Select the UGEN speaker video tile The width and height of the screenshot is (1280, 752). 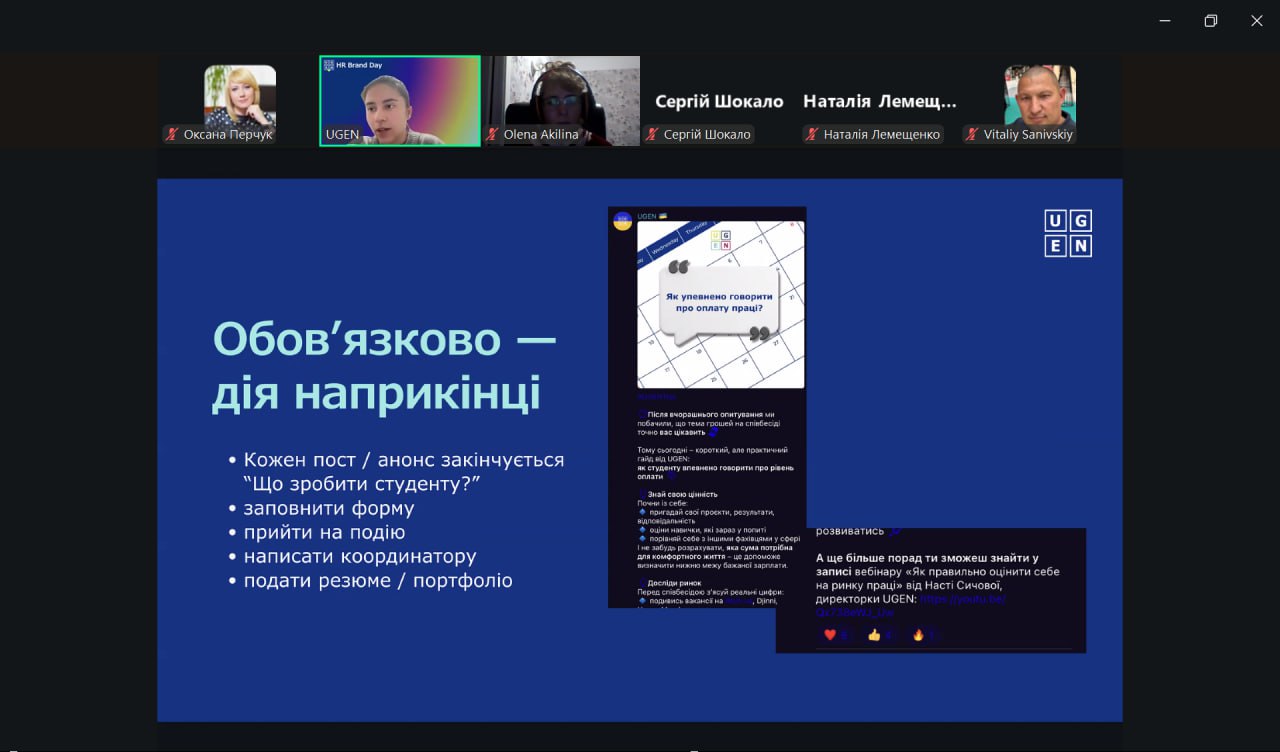(400, 100)
